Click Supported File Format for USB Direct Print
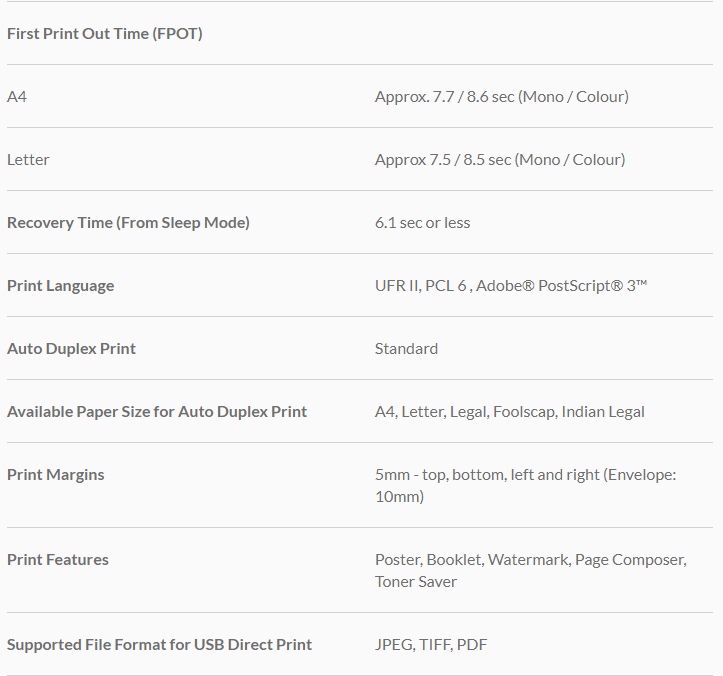This screenshot has width=723, height=676. click(x=159, y=645)
